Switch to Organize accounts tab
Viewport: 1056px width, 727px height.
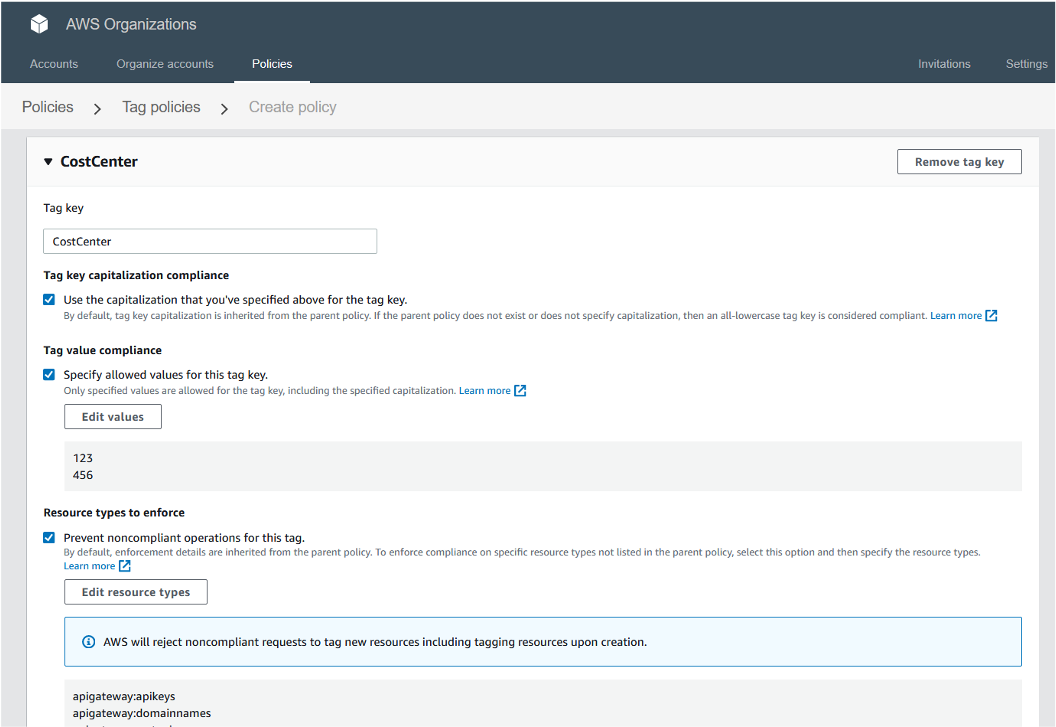click(x=165, y=64)
